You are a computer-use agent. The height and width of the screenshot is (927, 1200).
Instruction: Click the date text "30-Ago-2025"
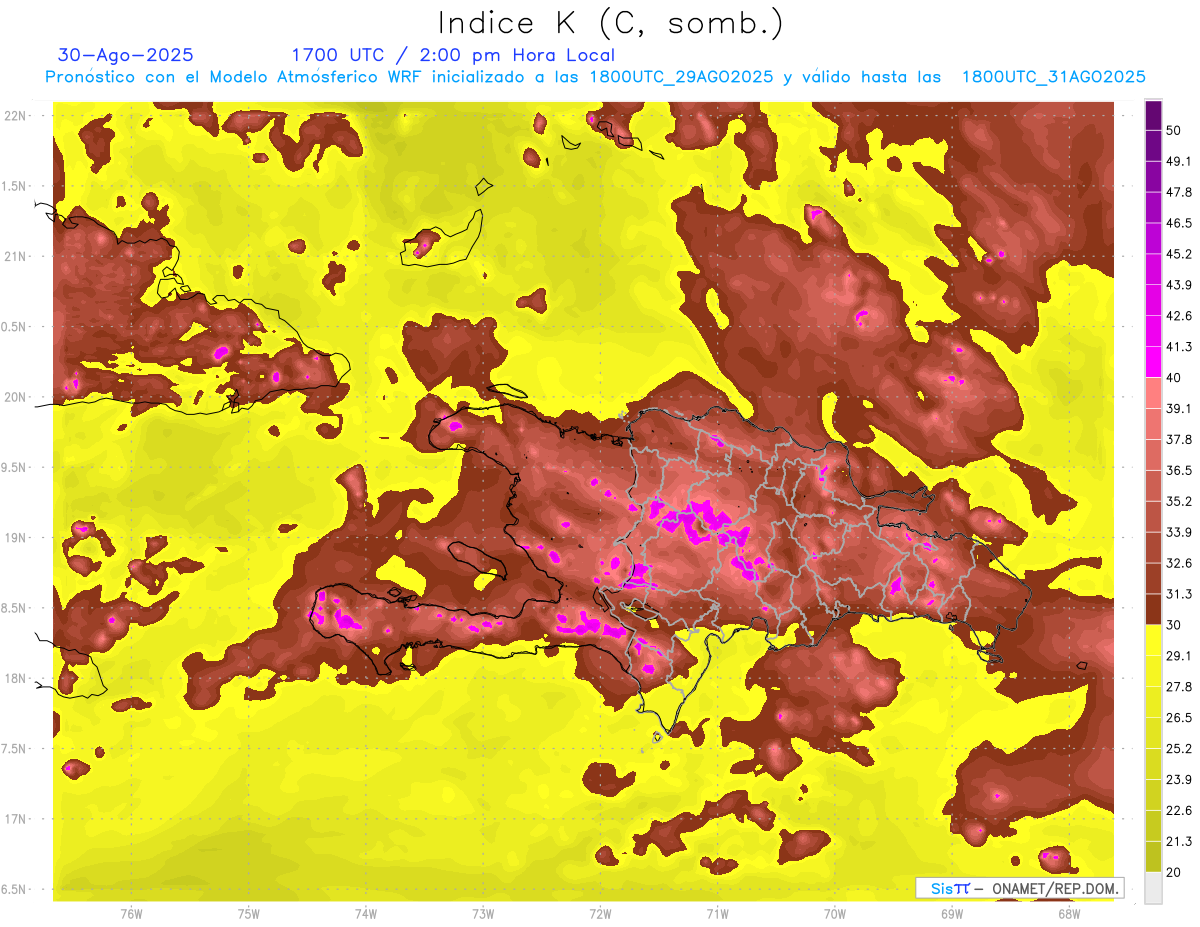click(x=126, y=55)
